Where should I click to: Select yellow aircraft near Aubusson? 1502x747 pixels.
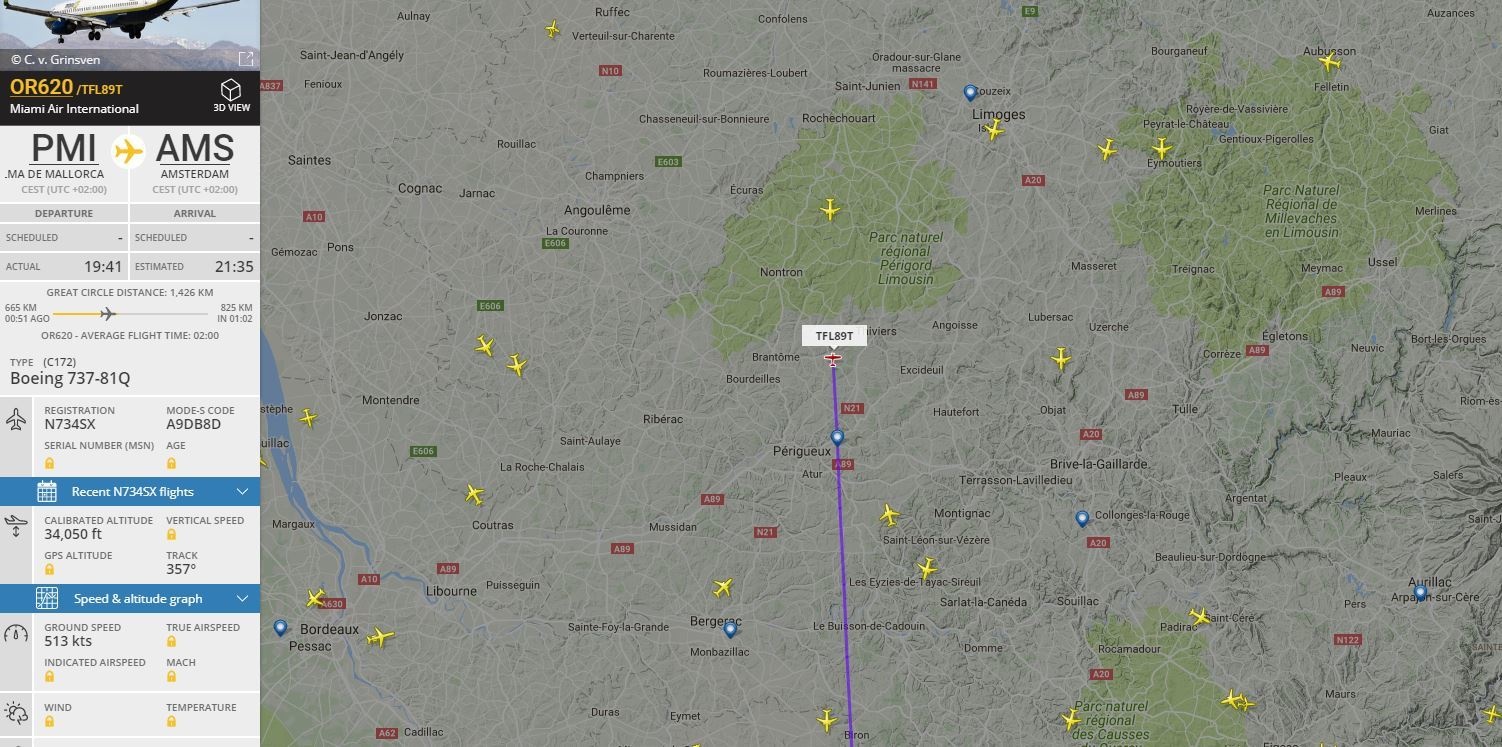click(1329, 62)
